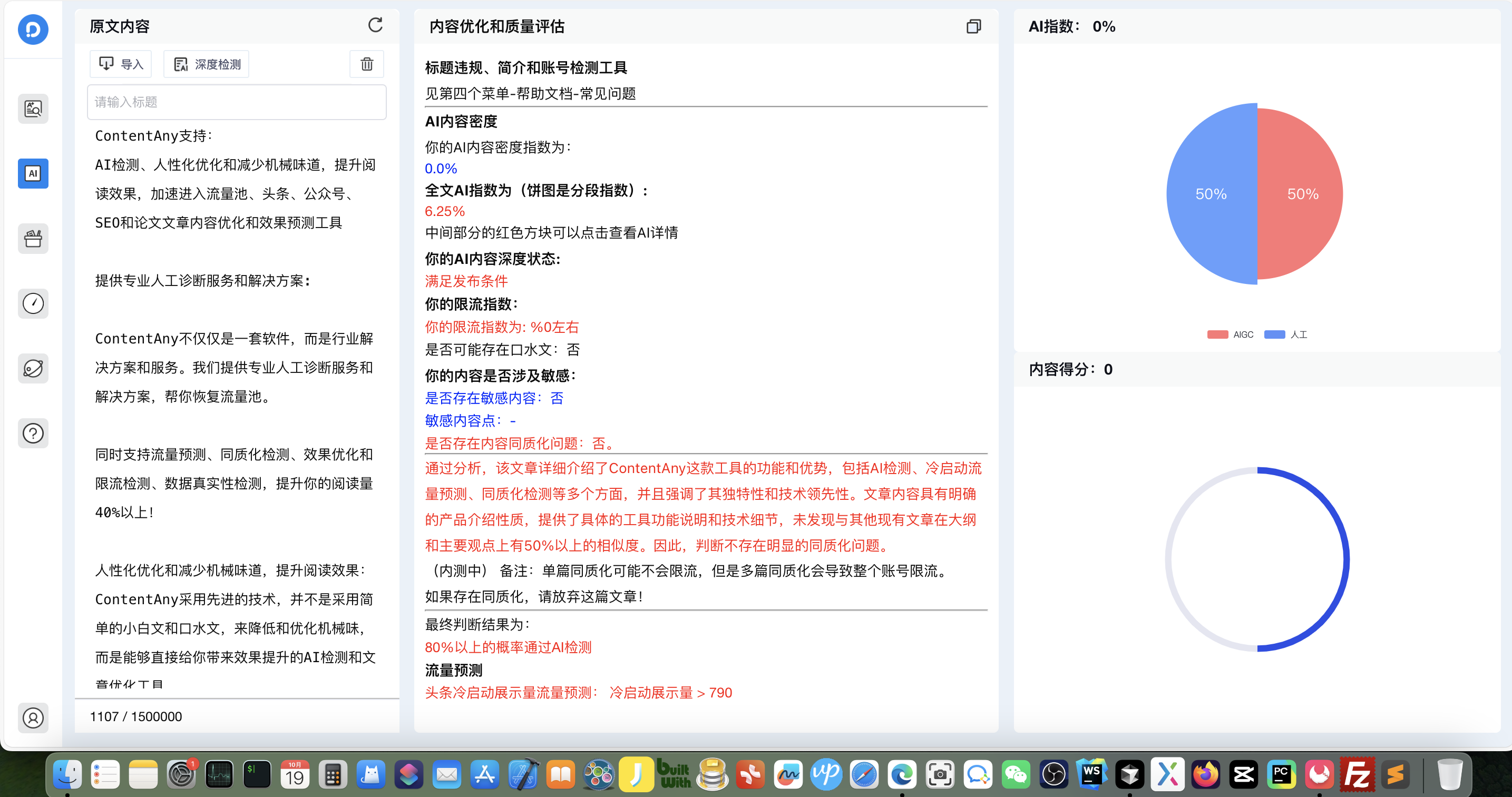The height and width of the screenshot is (797, 1512).
Task: Toggle the AIGC series in the pie legend
Action: 1230,334
